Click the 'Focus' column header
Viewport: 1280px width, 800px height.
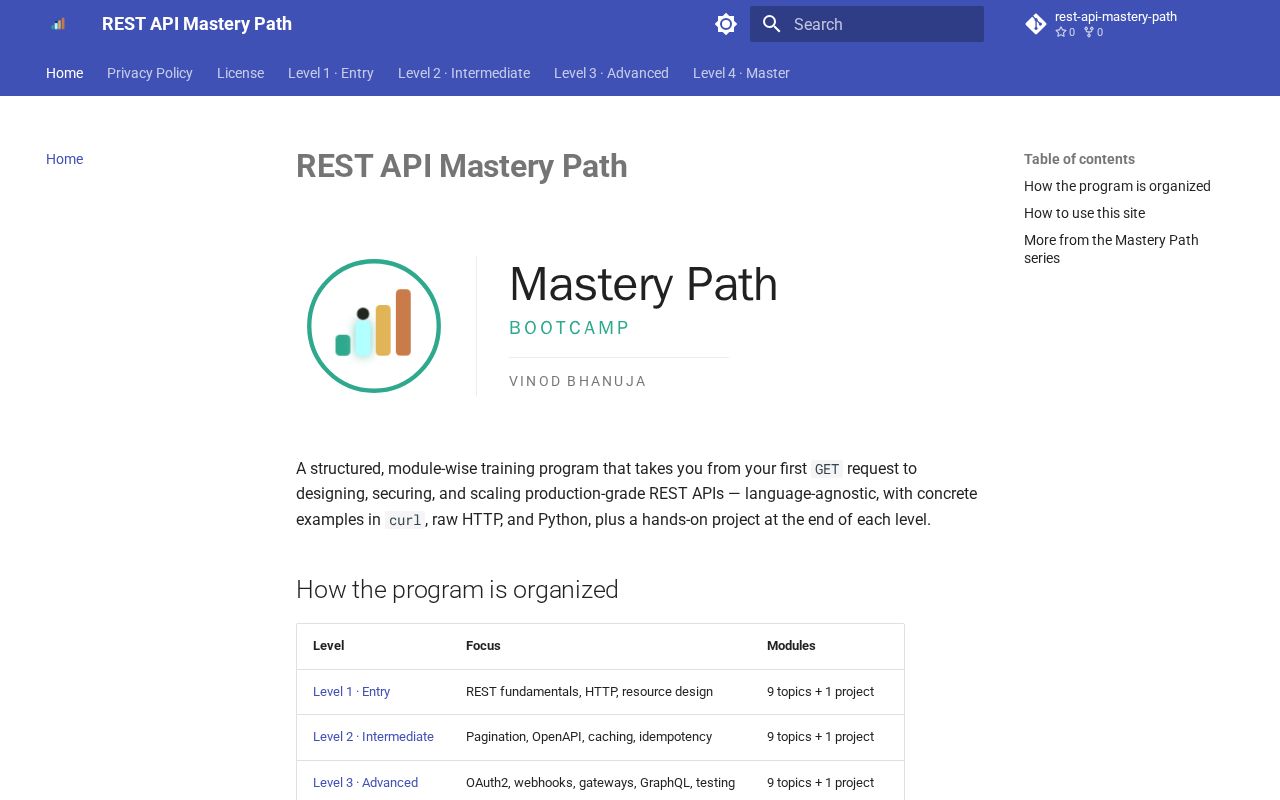[483, 646]
